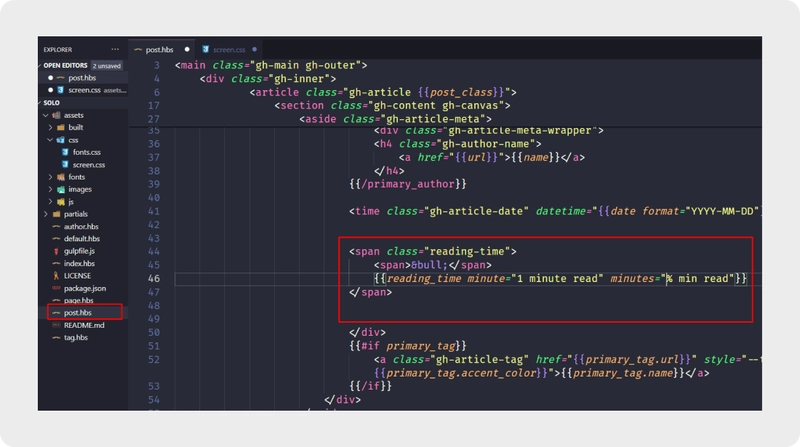
Task: Click the author.hbs handlebars icon
Action: pyautogui.click(x=56, y=227)
